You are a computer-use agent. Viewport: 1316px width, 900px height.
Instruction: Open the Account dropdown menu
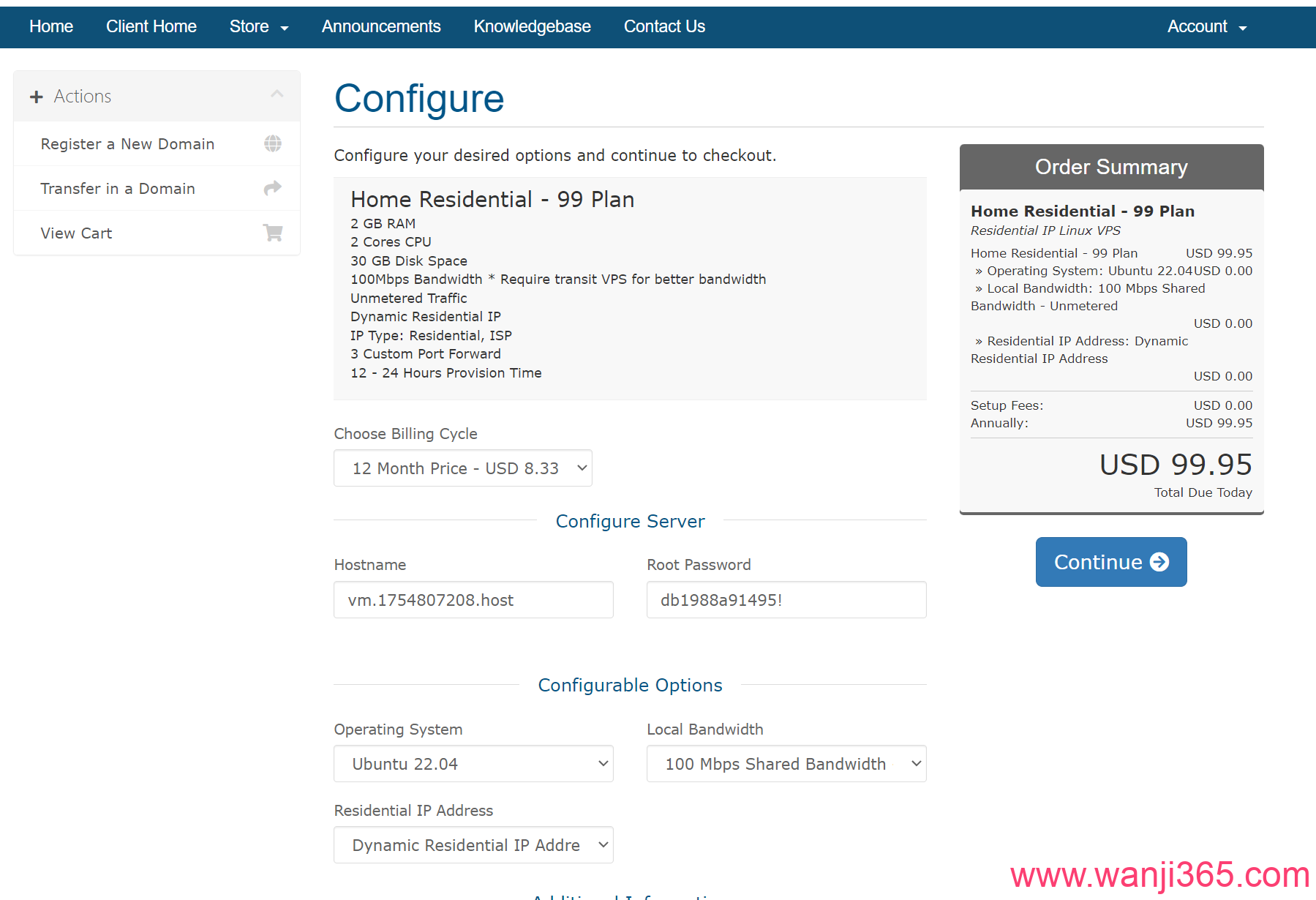click(1206, 27)
